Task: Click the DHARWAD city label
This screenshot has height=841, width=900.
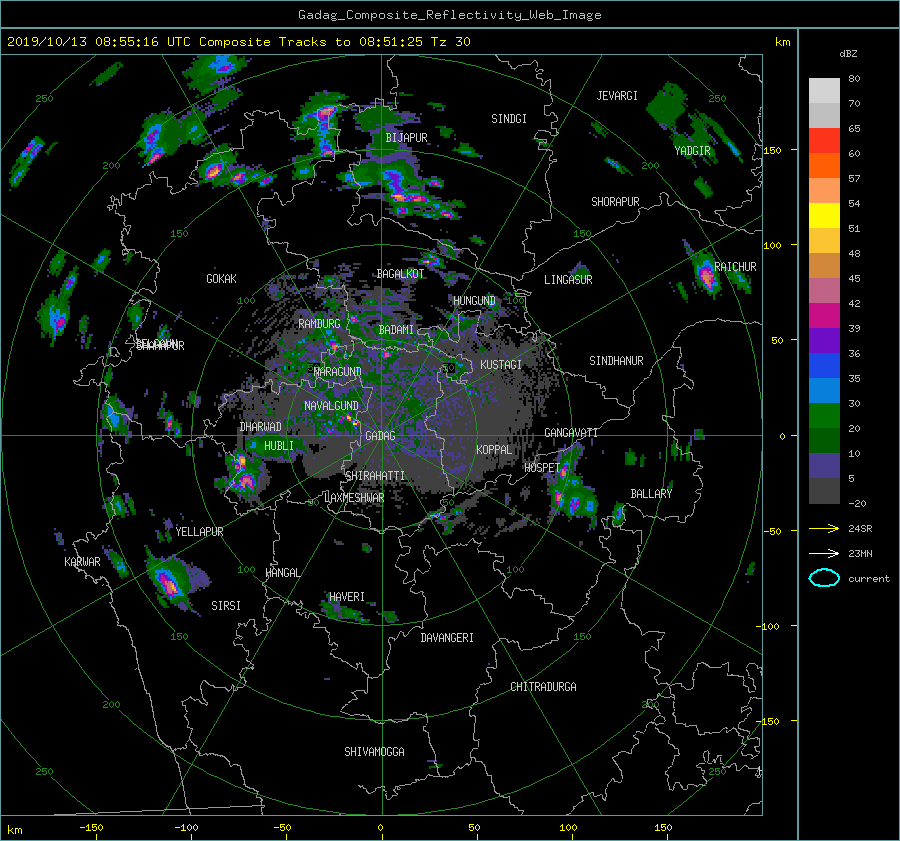Action: 261,427
